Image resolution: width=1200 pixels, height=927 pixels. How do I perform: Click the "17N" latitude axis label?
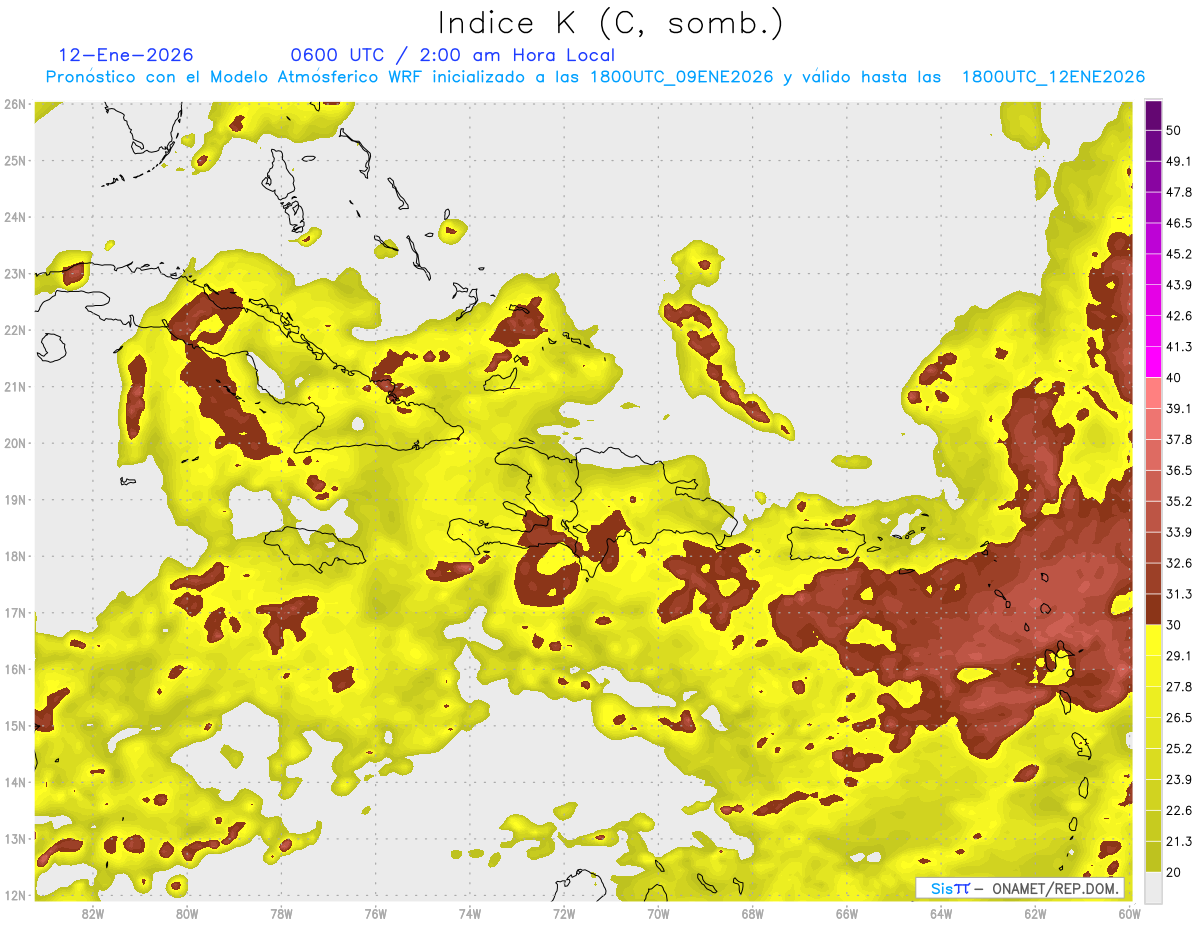pyautogui.click(x=14, y=613)
